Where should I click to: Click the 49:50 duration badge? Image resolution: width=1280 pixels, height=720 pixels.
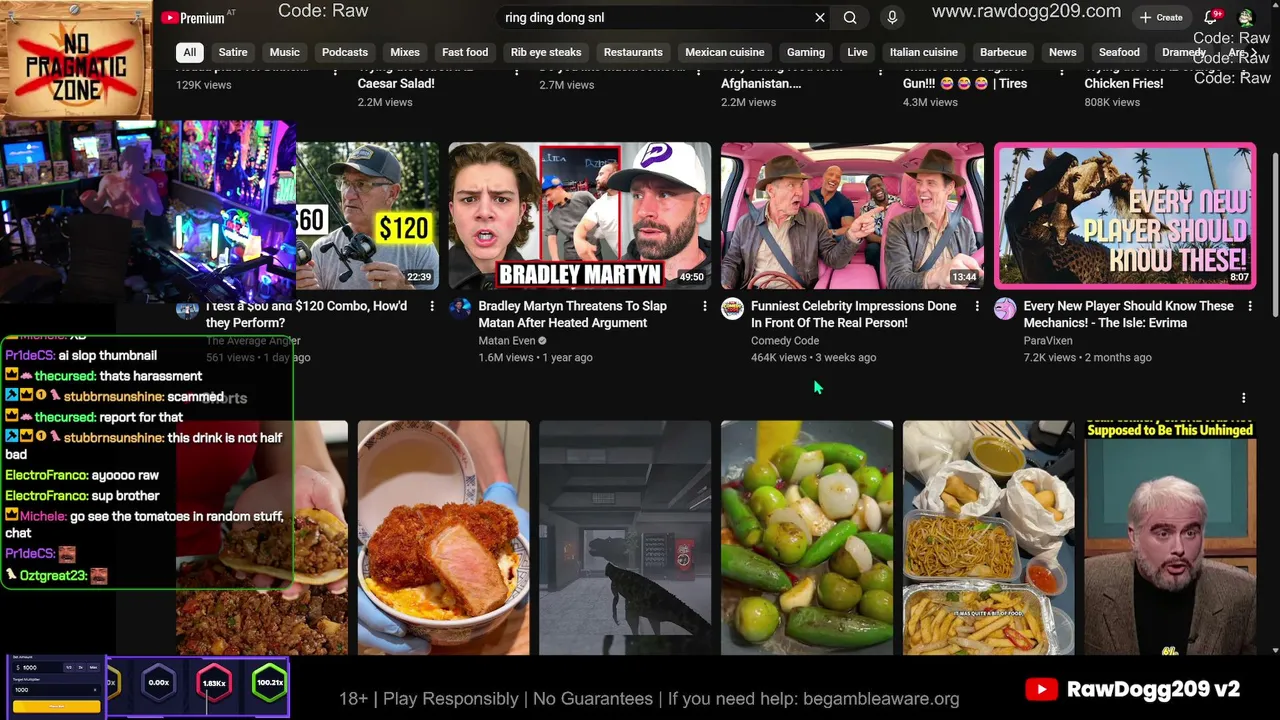click(691, 277)
